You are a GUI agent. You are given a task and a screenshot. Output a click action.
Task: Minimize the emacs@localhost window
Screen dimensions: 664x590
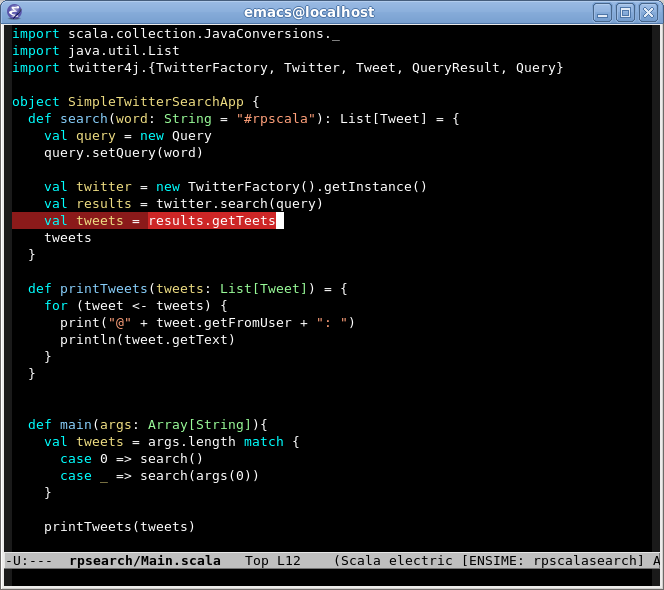pyautogui.click(x=602, y=12)
